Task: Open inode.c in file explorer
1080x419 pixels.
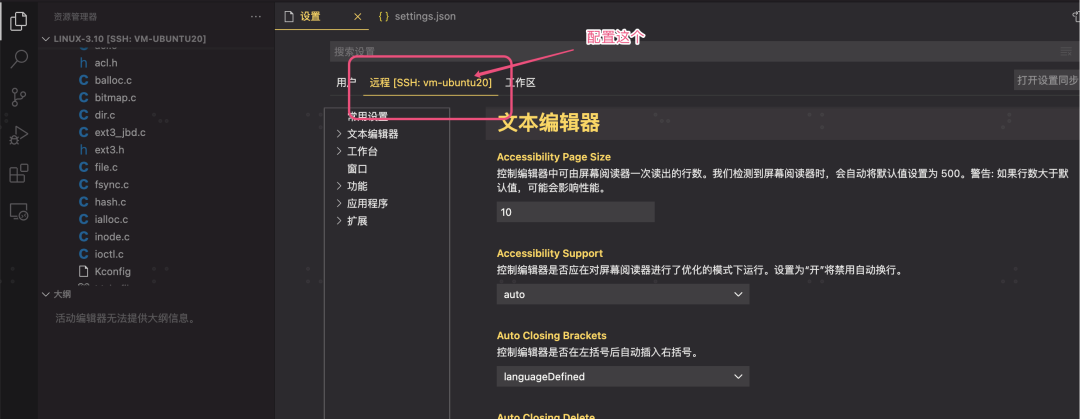Action: pos(112,236)
